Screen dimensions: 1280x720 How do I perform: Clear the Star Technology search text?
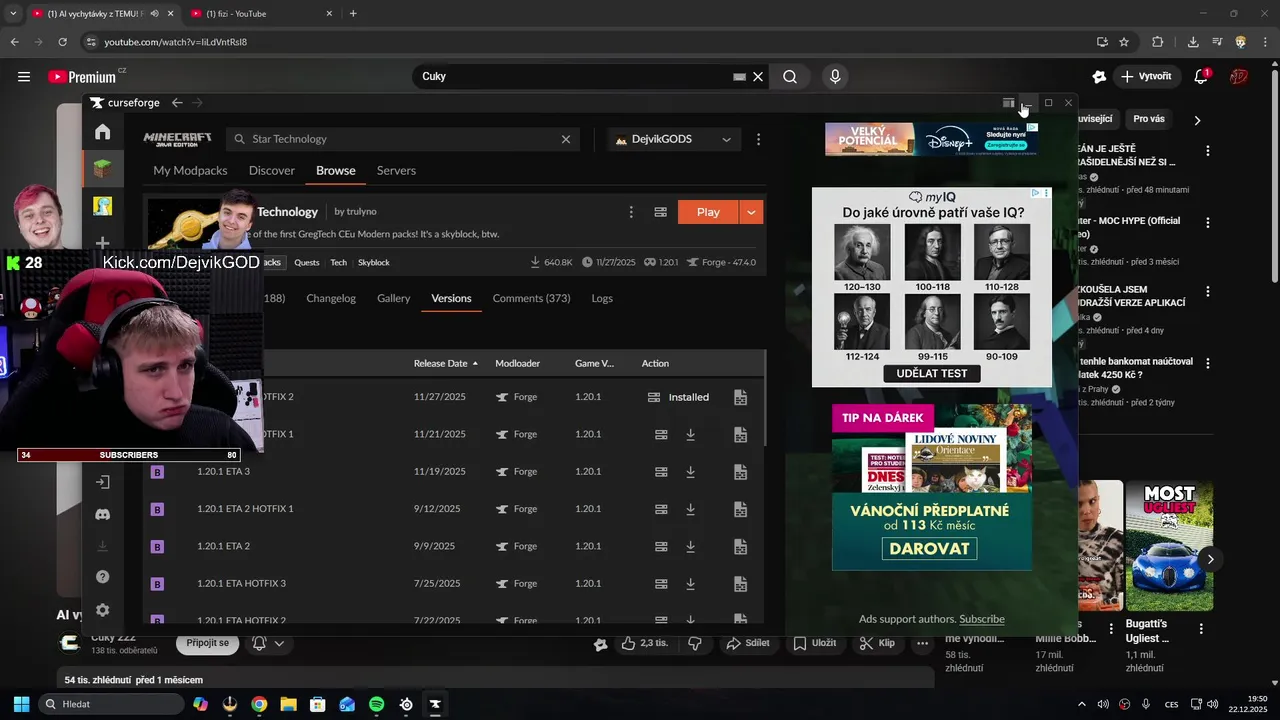tap(565, 139)
